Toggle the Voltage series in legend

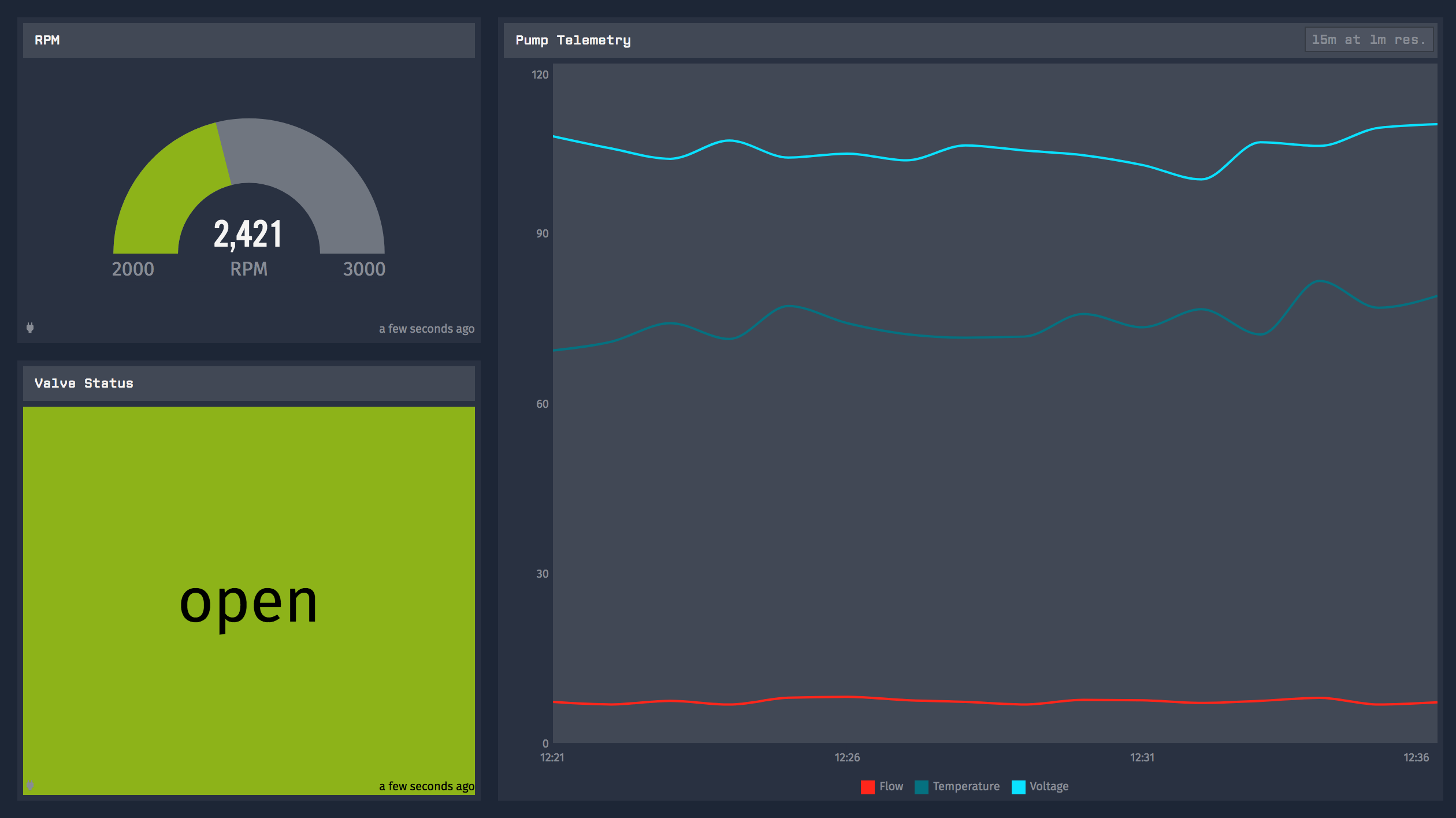tap(1041, 787)
